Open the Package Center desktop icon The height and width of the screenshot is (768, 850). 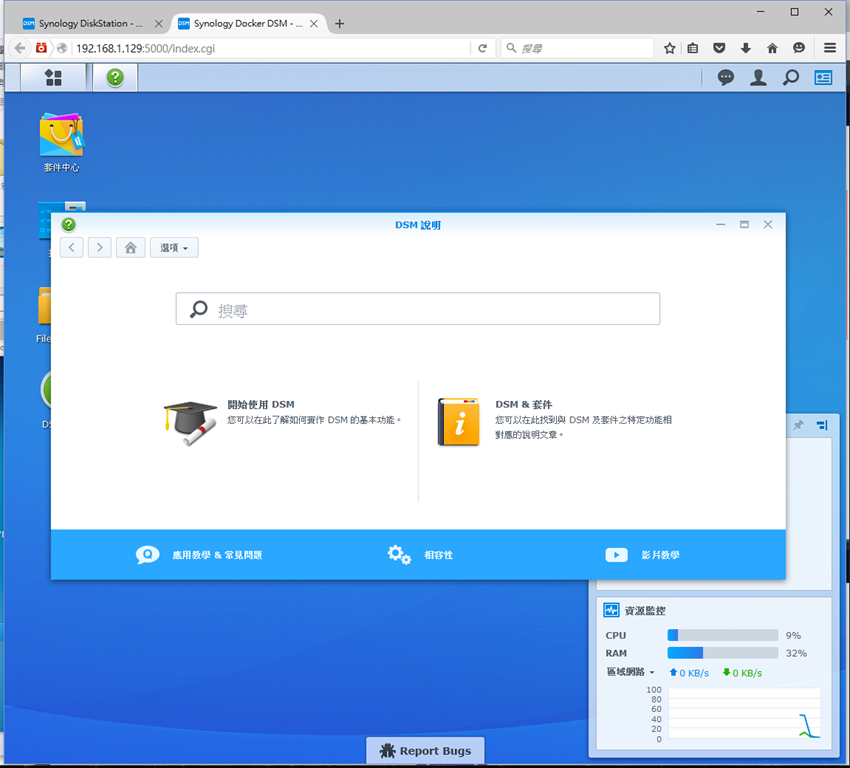tap(61, 143)
